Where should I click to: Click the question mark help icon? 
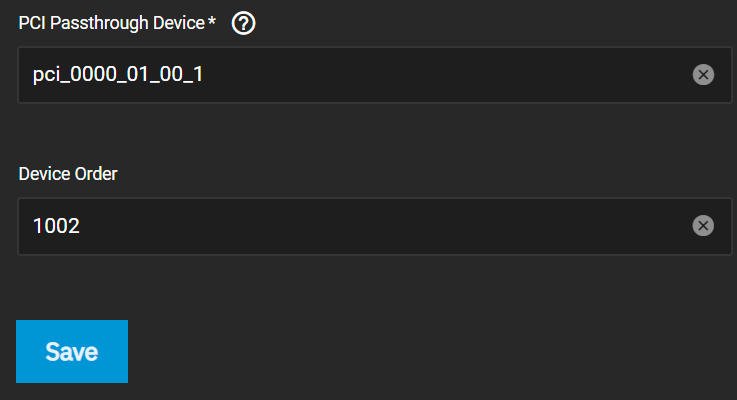(243, 23)
